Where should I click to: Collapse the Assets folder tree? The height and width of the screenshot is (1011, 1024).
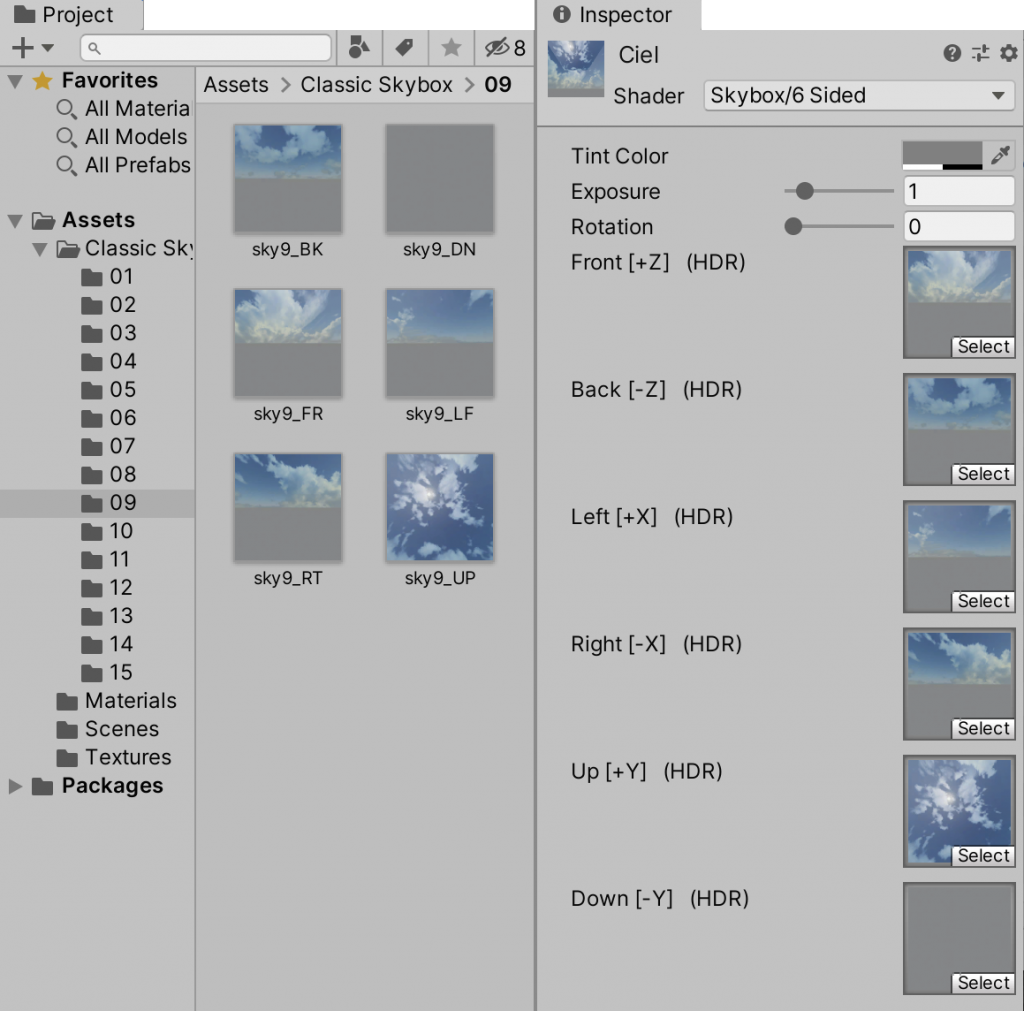[15, 220]
